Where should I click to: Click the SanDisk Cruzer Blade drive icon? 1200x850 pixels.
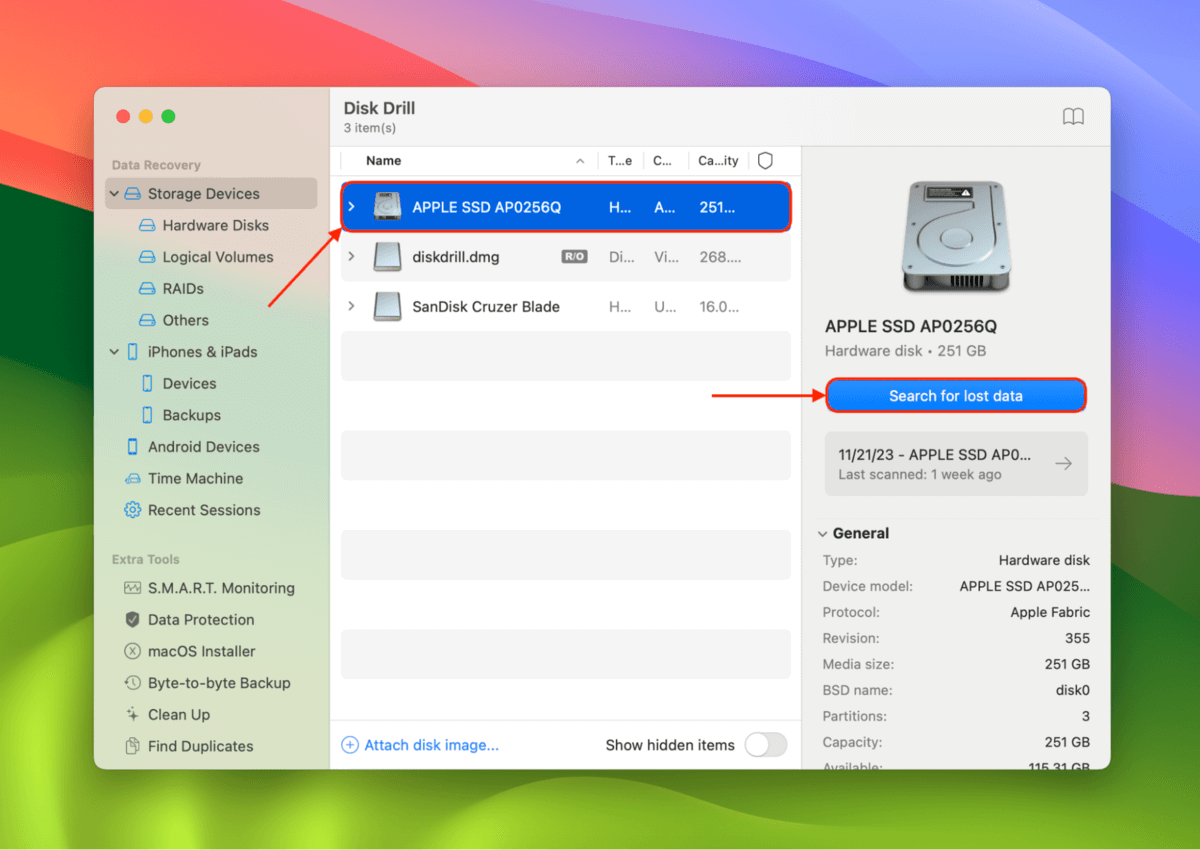pos(387,307)
